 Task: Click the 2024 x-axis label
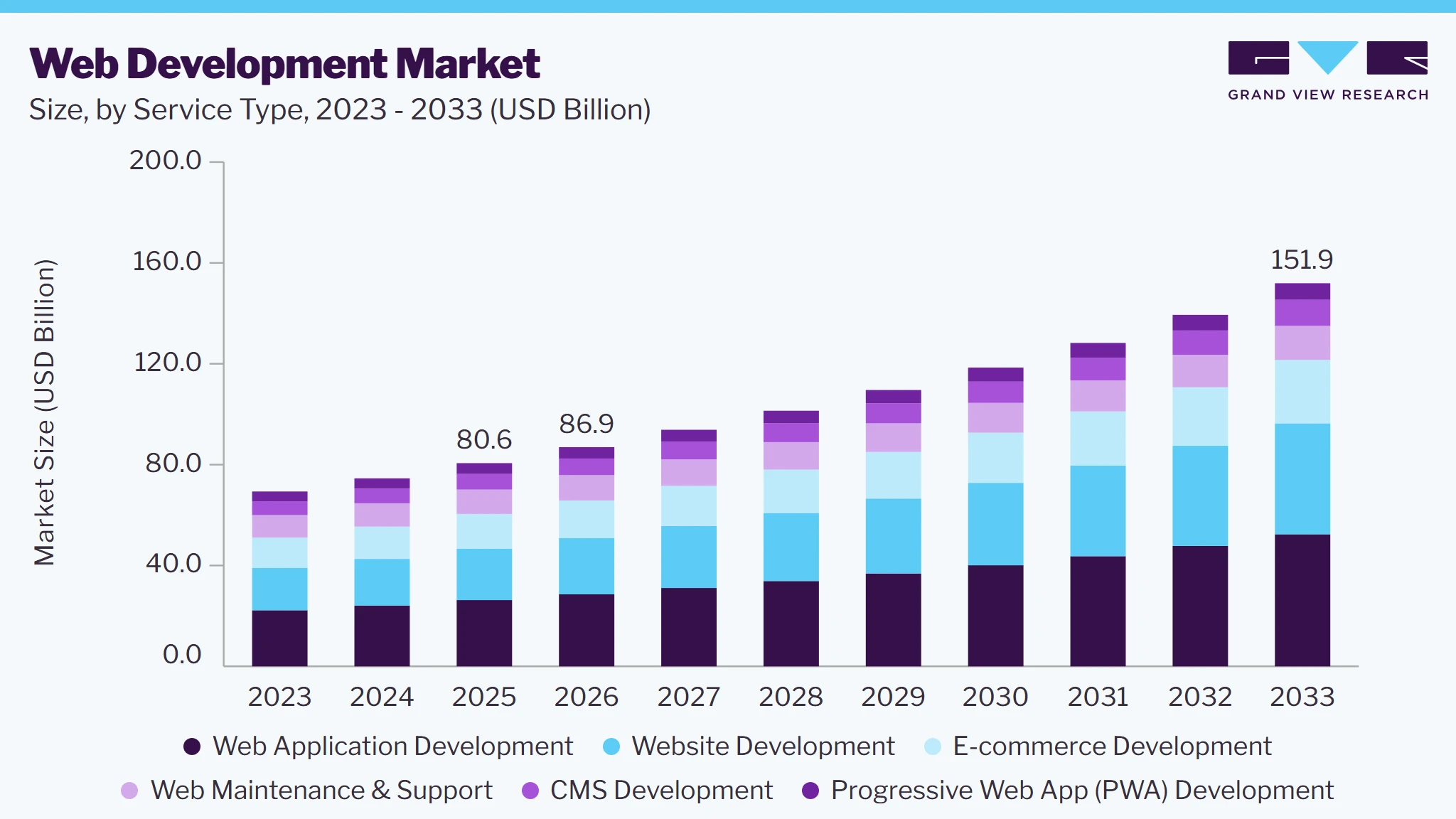pyautogui.click(x=382, y=697)
